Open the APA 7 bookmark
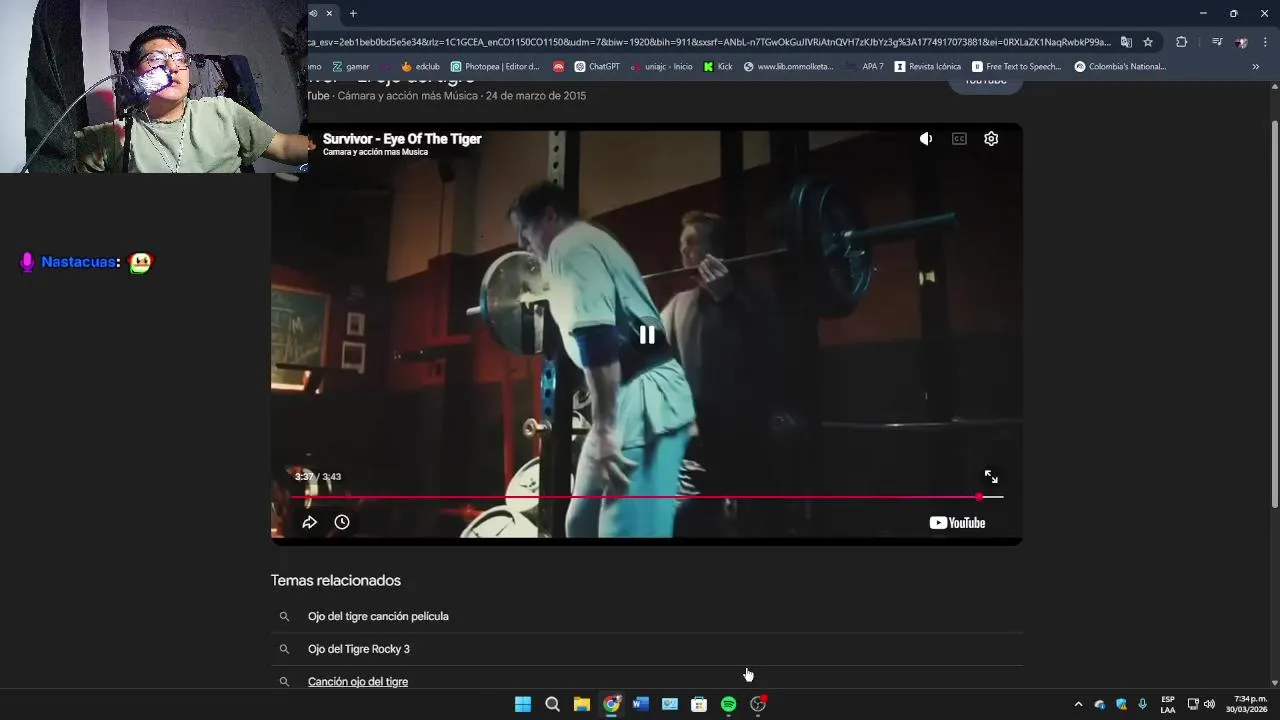Image resolution: width=1280 pixels, height=720 pixels. click(866, 67)
